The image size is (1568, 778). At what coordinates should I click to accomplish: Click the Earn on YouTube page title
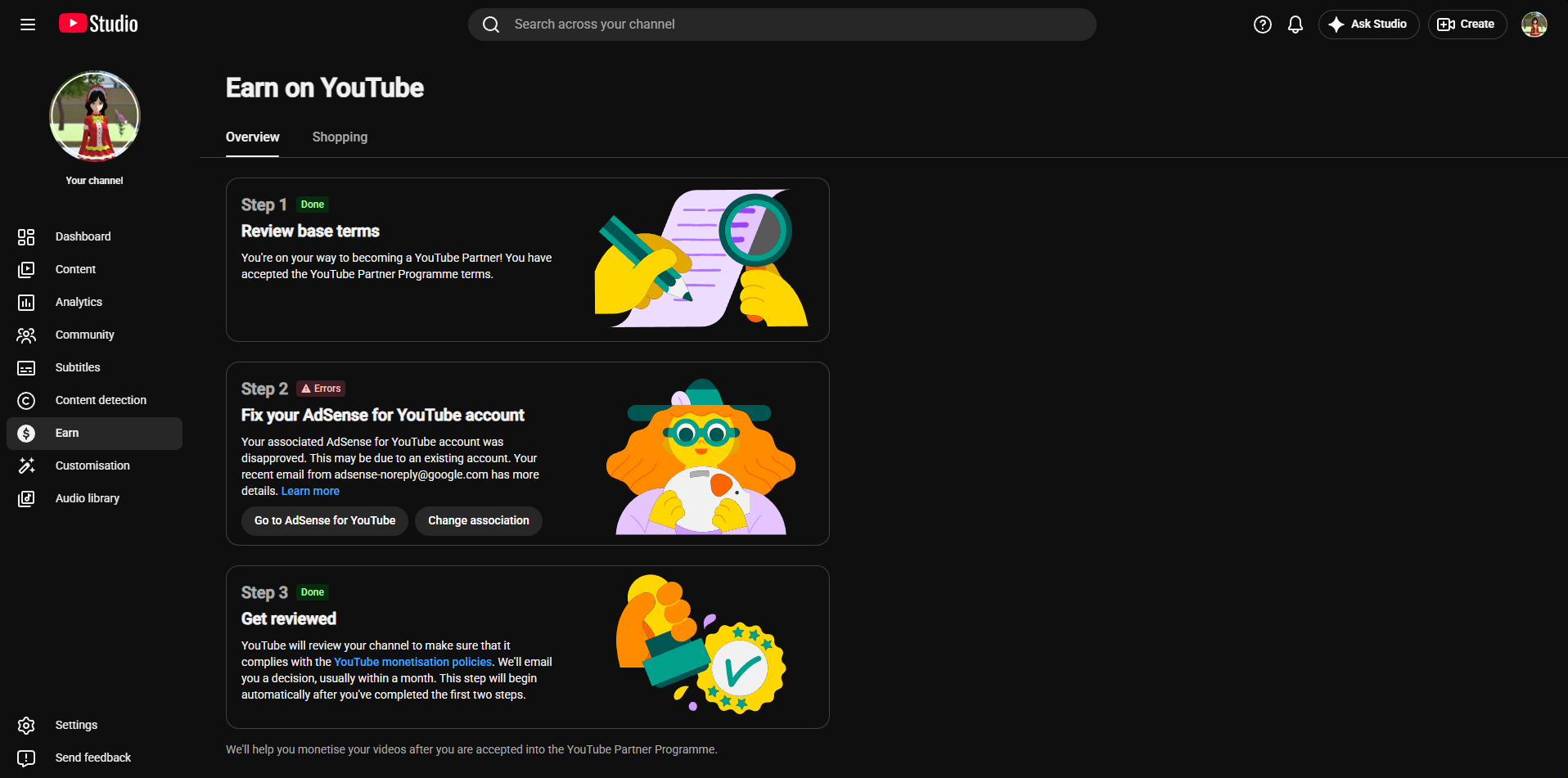point(325,88)
